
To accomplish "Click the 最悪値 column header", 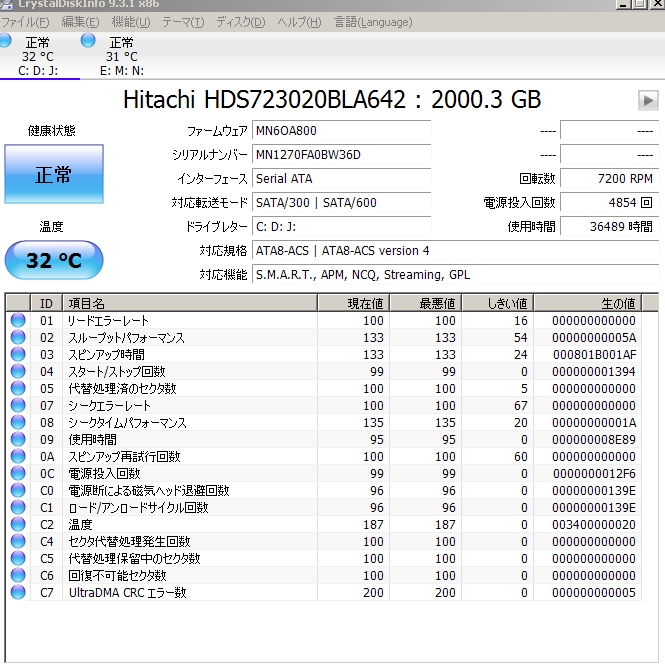I will (426, 303).
